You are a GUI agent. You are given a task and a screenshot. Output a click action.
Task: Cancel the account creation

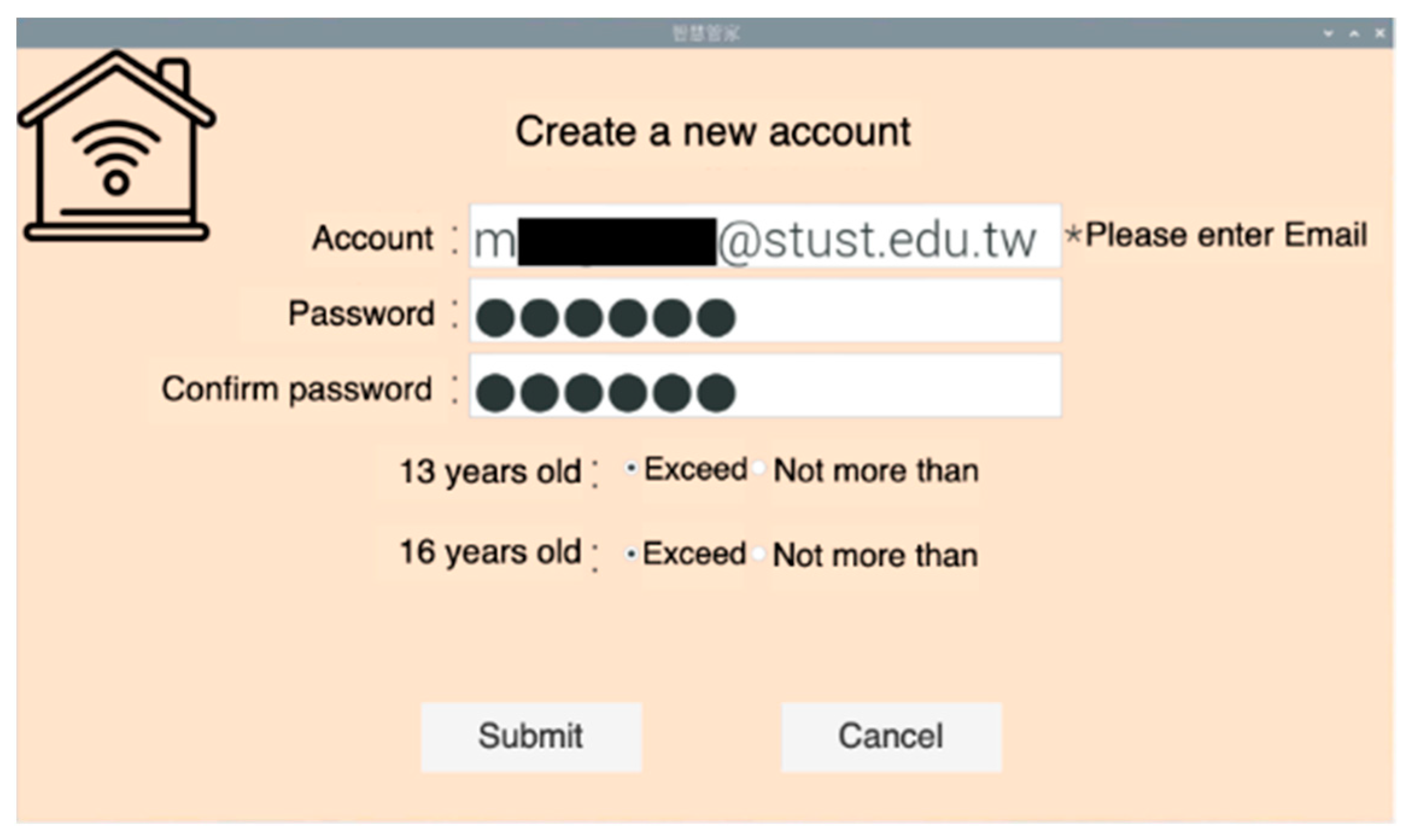891,736
